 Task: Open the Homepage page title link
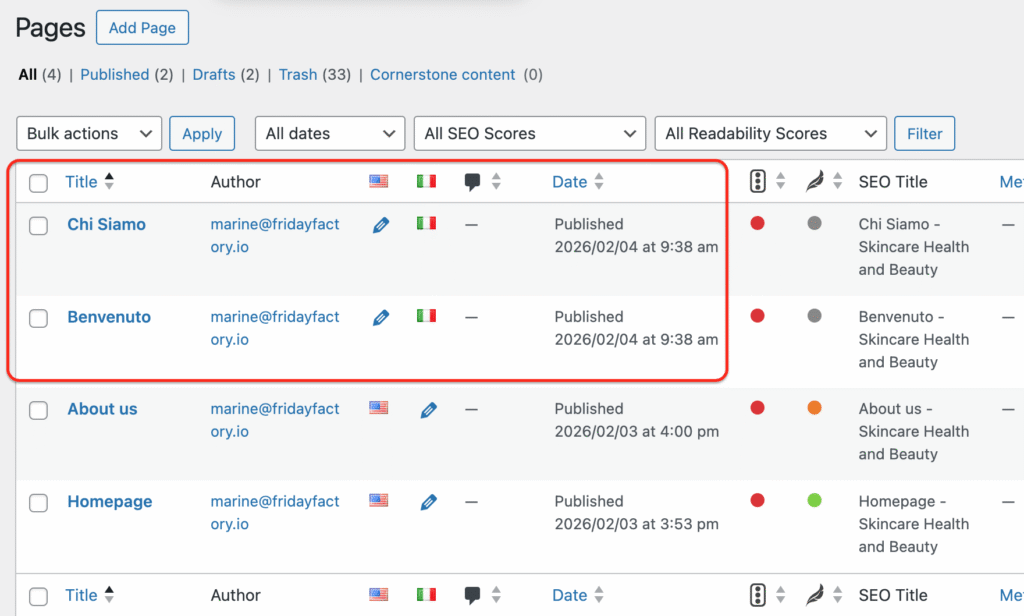tap(109, 501)
